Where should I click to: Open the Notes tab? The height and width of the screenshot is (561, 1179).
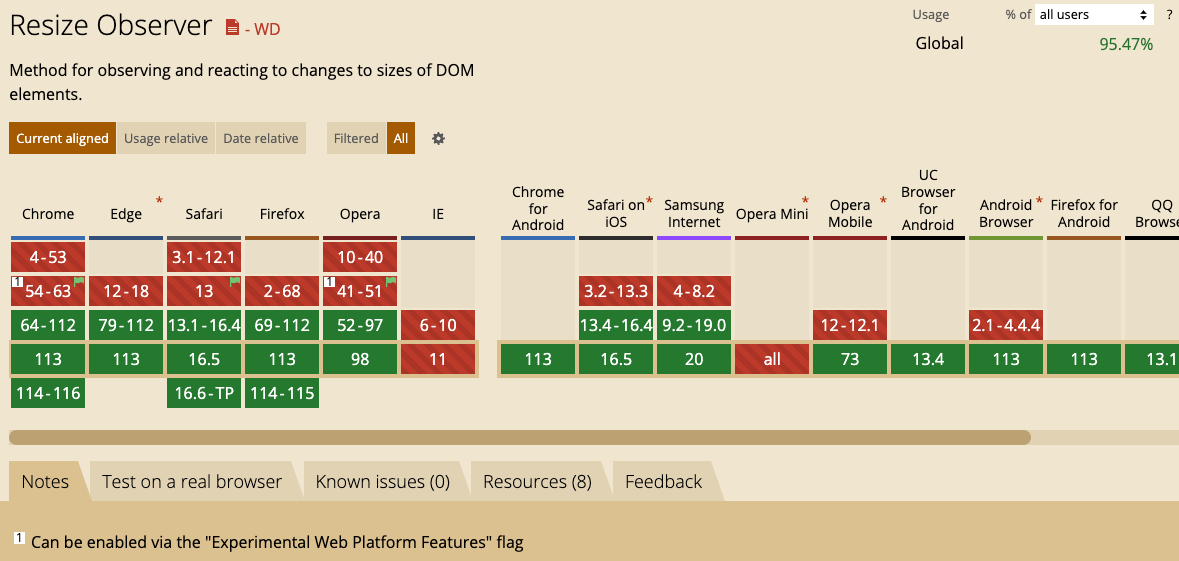tap(45, 481)
